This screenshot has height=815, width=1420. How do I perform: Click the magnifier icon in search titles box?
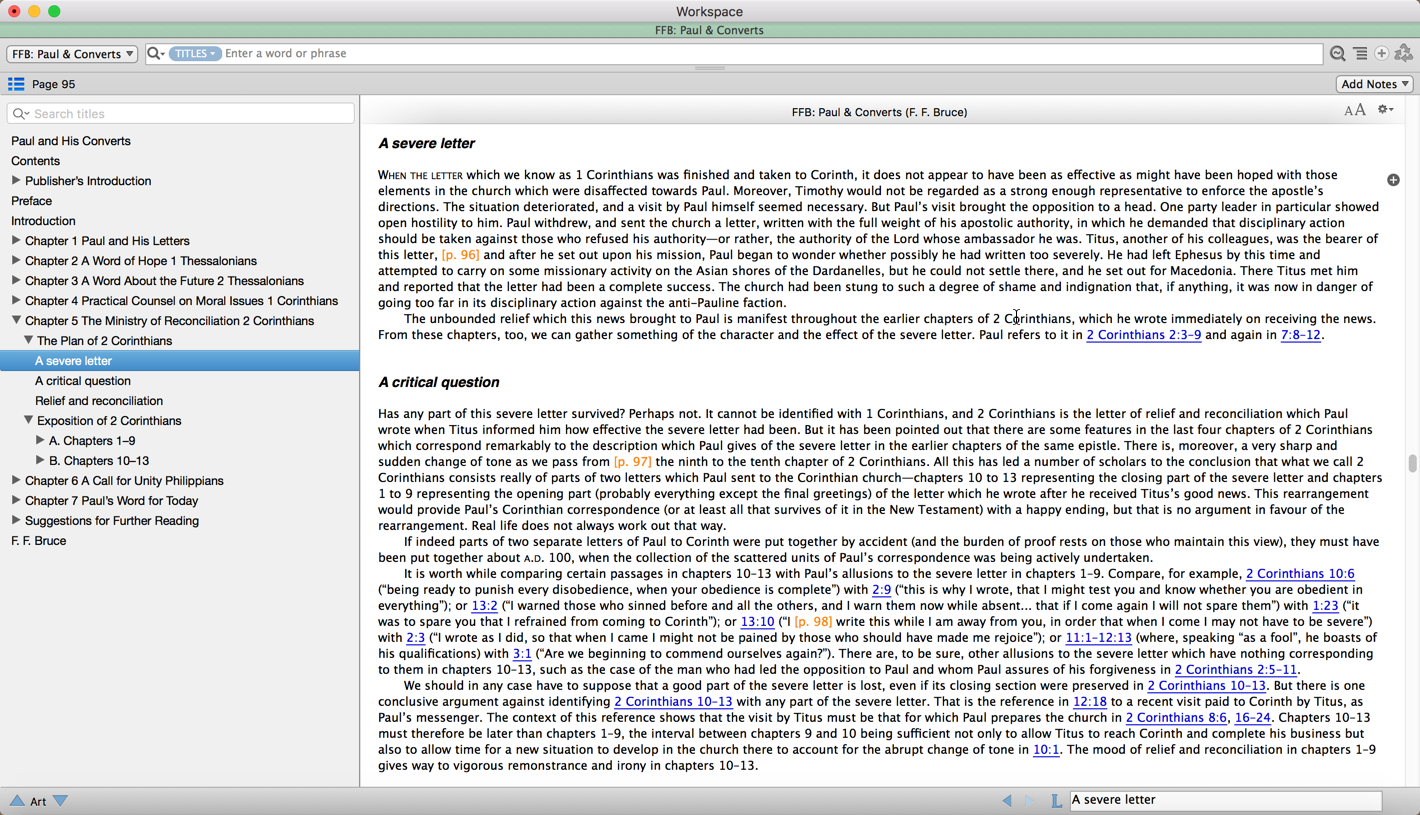(x=21, y=114)
